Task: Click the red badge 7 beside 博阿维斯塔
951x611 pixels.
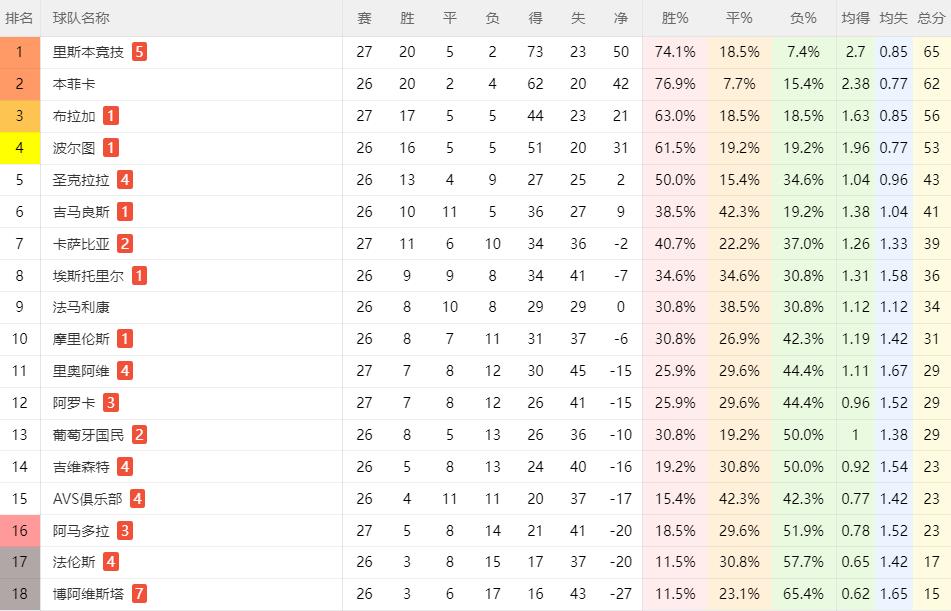Action: click(139, 594)
